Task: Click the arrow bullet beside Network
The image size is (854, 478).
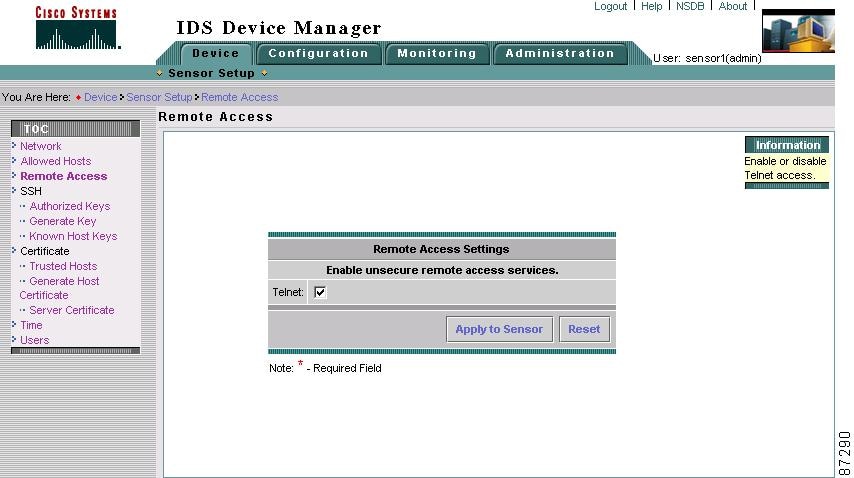Action: tap(14, 145)
